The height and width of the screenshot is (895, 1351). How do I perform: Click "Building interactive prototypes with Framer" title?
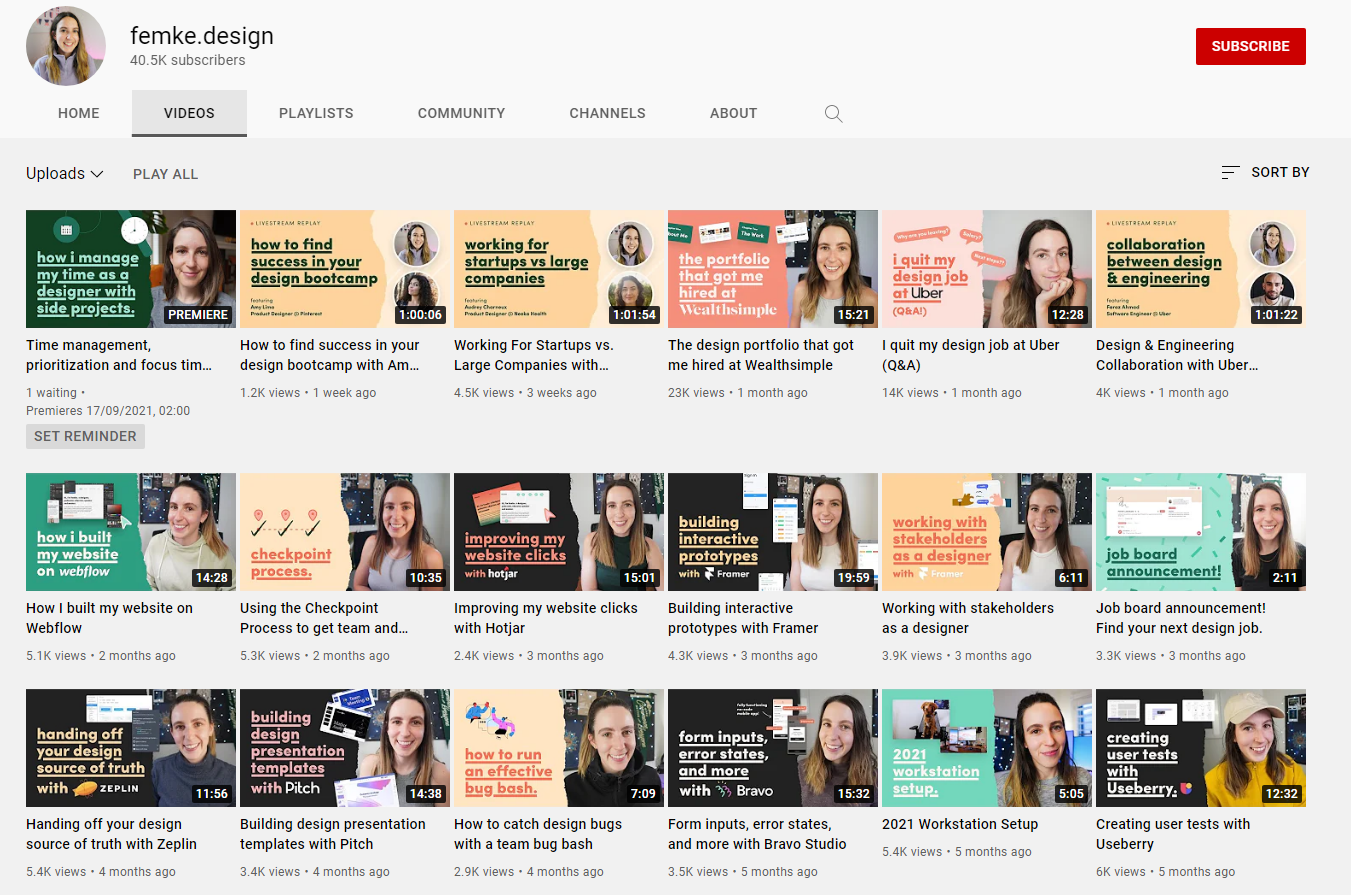[742, 618]
